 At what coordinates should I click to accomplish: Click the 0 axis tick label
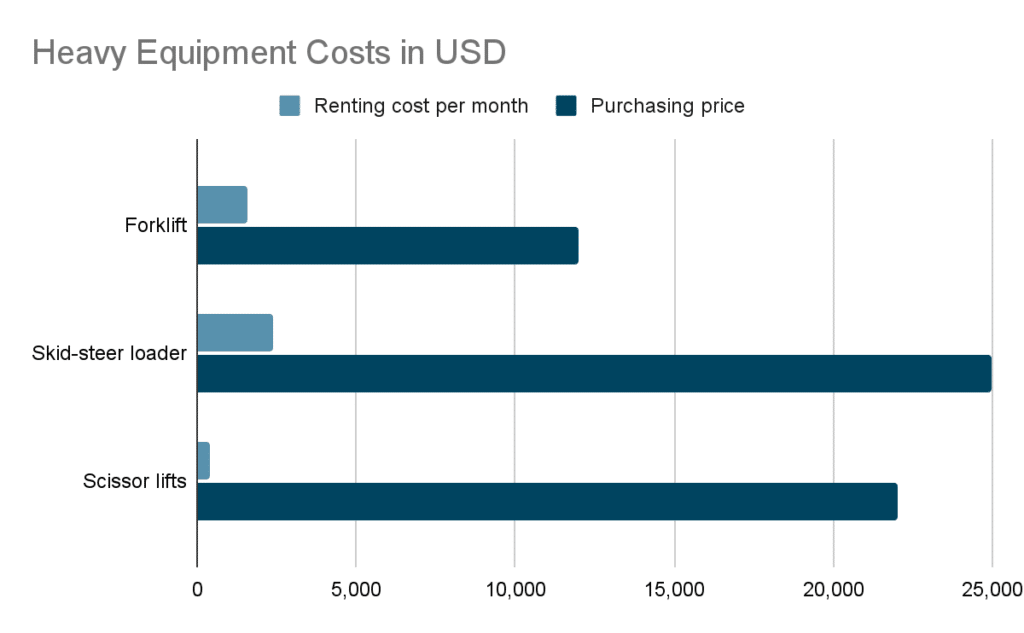197,590
